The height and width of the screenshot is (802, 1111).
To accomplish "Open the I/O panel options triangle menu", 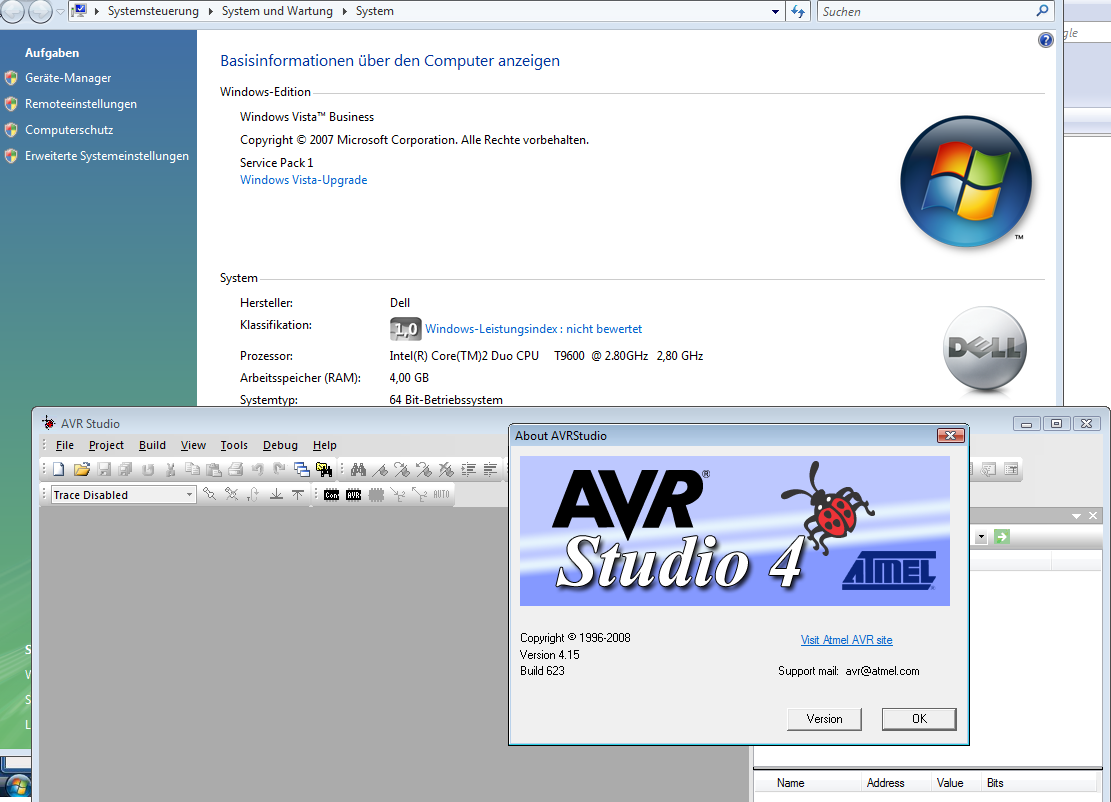I will [x=1076, y=516].
